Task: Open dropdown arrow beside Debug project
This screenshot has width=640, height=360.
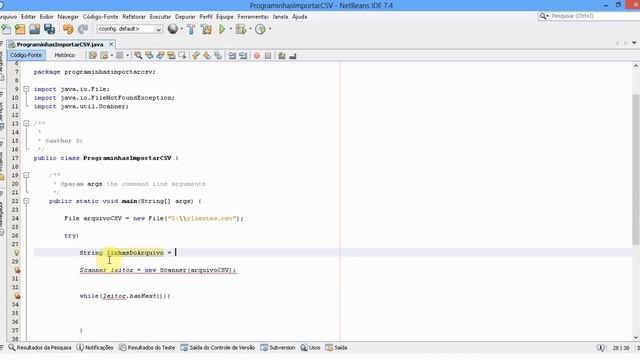Action: click(250, 29)
